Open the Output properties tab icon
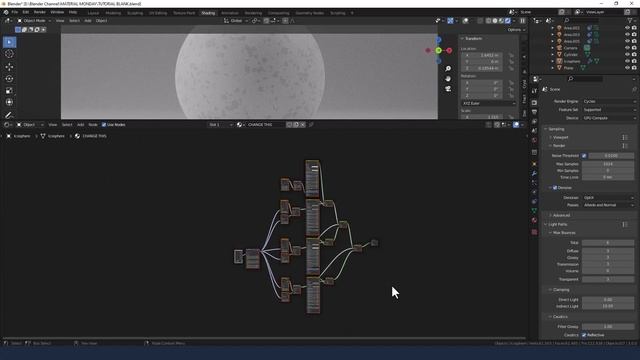640x360 pixels. (534, 112)
